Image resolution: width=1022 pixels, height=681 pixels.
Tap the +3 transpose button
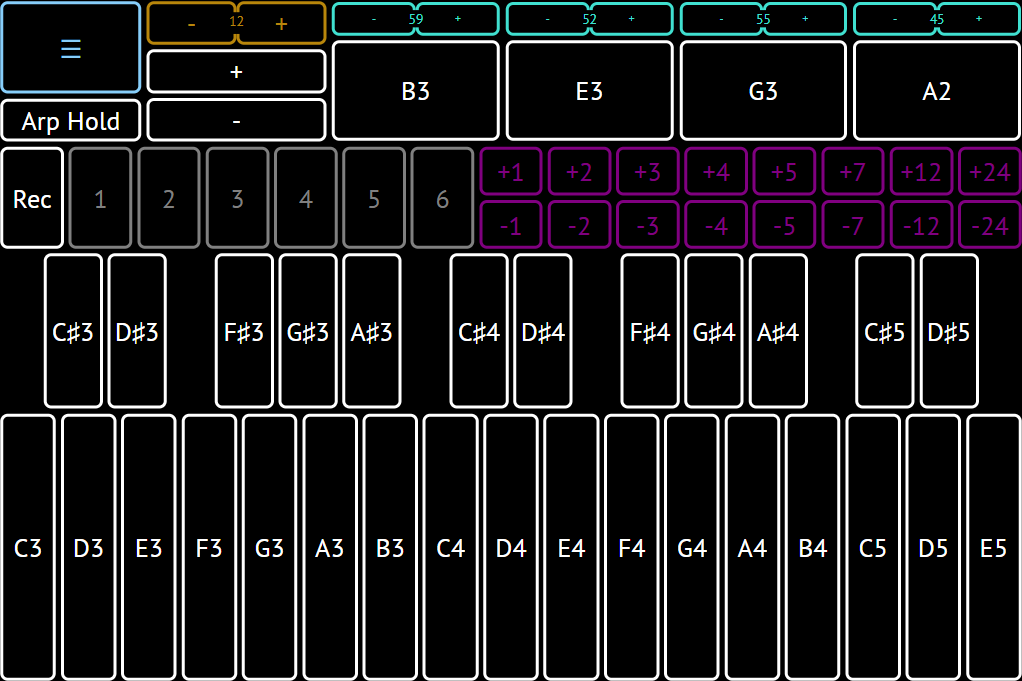647,172
